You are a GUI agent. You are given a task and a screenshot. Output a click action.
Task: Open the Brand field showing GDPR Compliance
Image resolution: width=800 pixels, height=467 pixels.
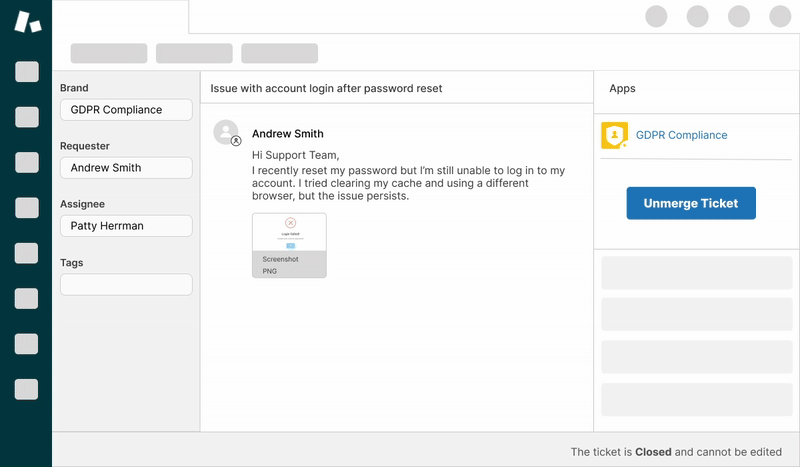pos(126,110)
